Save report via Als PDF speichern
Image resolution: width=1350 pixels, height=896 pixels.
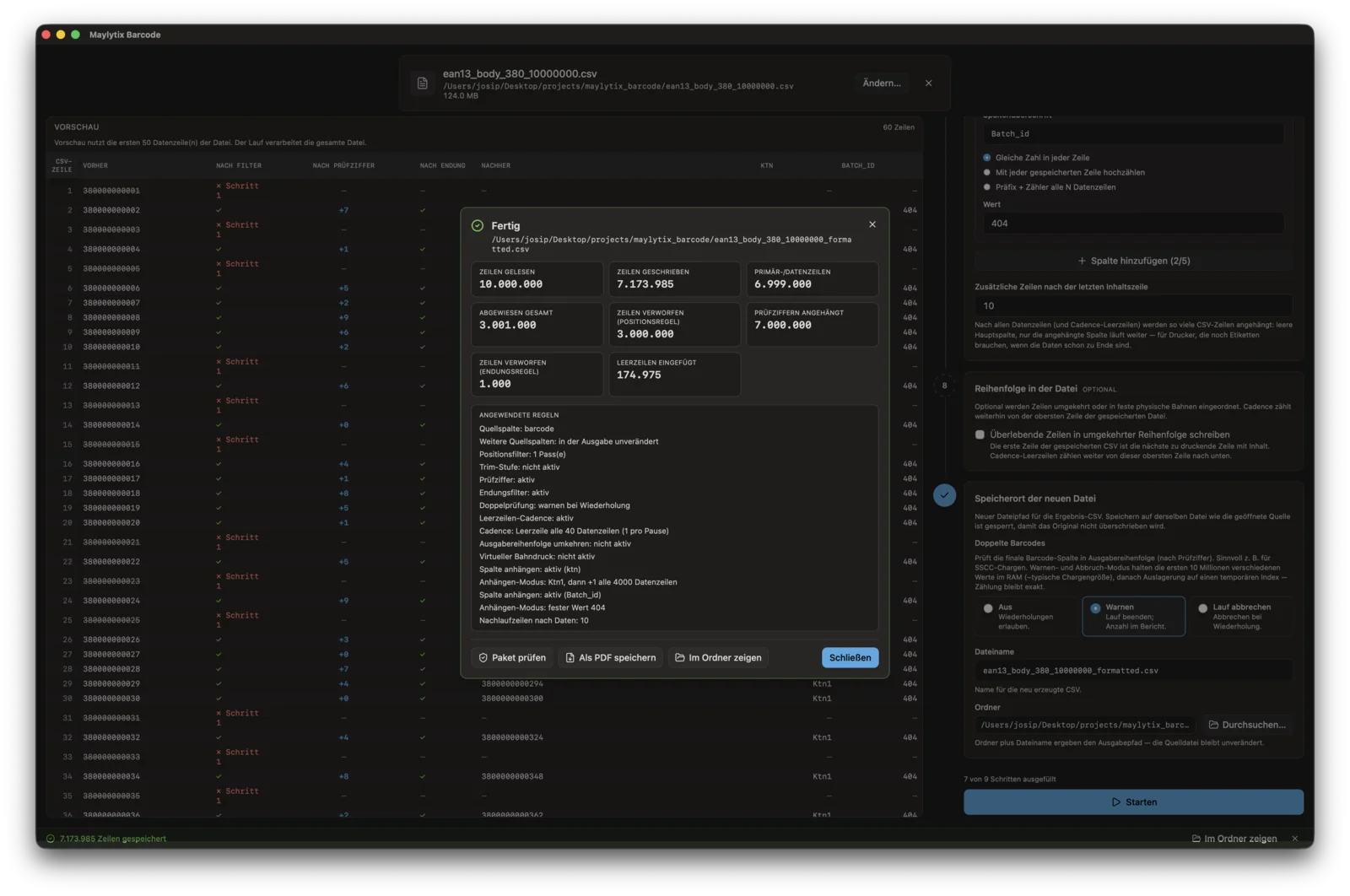(x=611, y=657)
